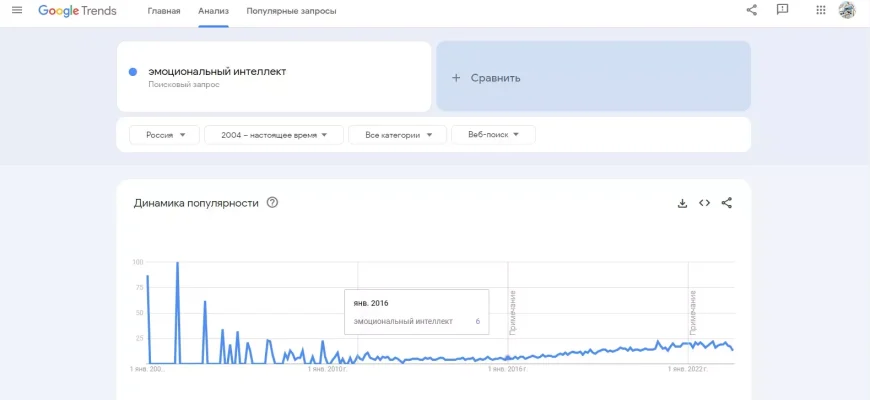Open embed code for the chart
Viewport: 870px width, 400px height.
coord(704,203)
